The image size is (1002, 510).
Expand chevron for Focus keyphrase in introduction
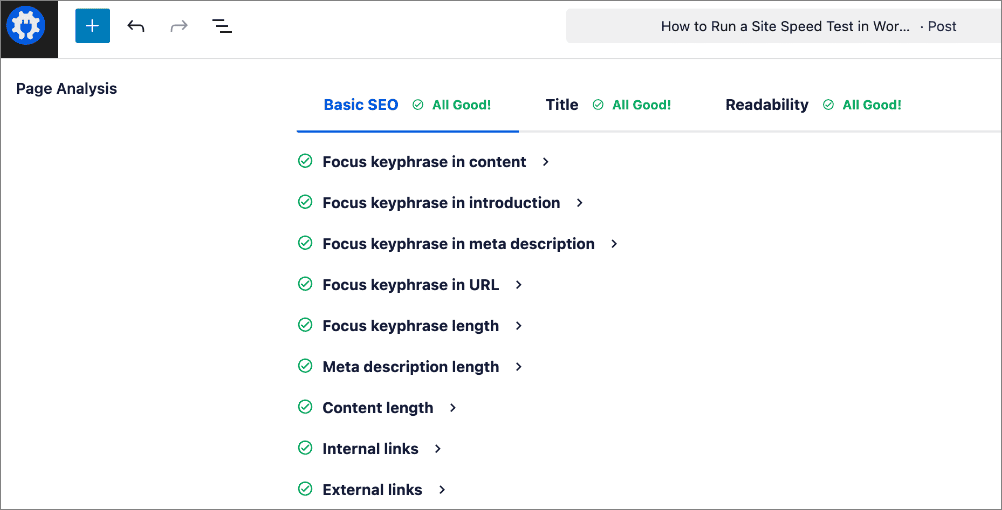point(580,203)
